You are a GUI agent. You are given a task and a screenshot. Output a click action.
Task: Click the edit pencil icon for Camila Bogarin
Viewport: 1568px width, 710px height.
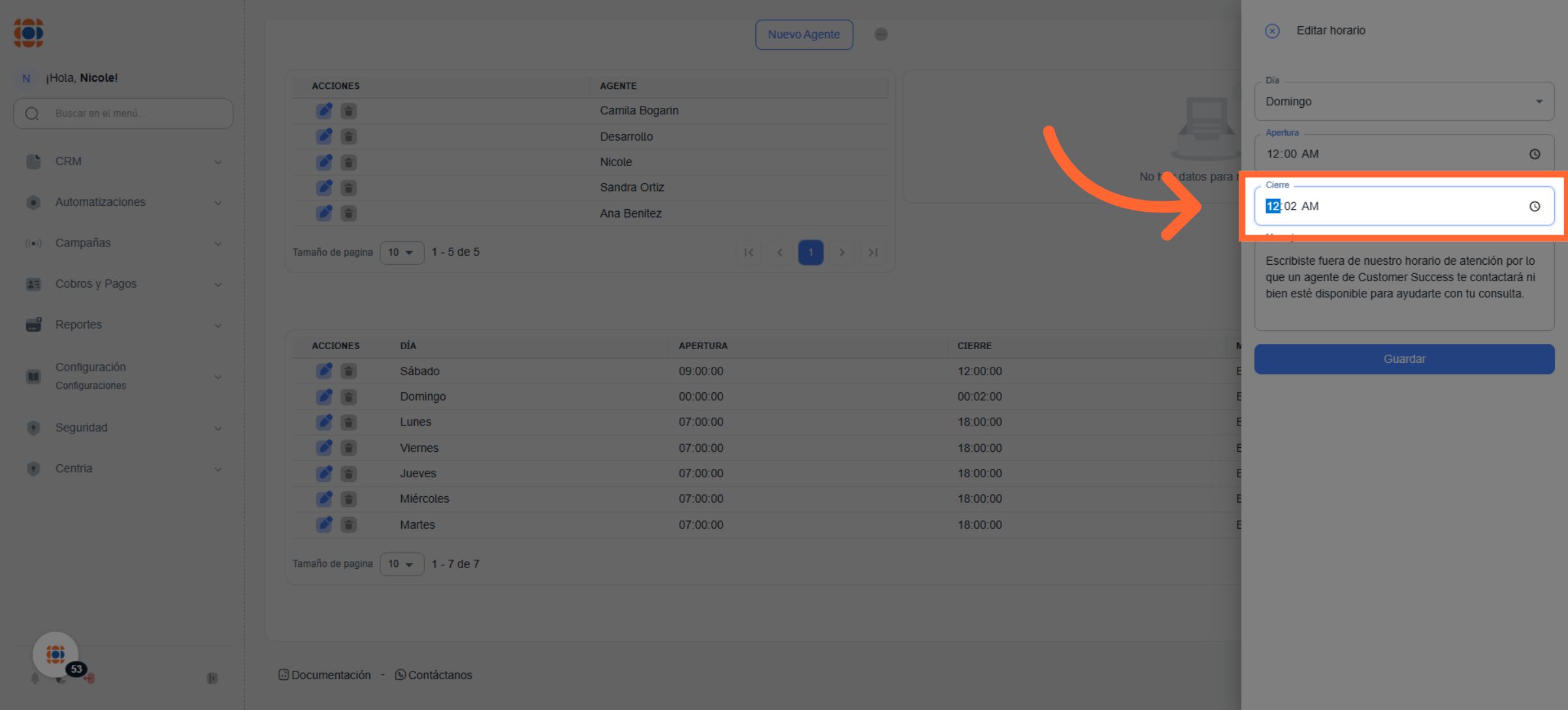(x=324, y=111)
